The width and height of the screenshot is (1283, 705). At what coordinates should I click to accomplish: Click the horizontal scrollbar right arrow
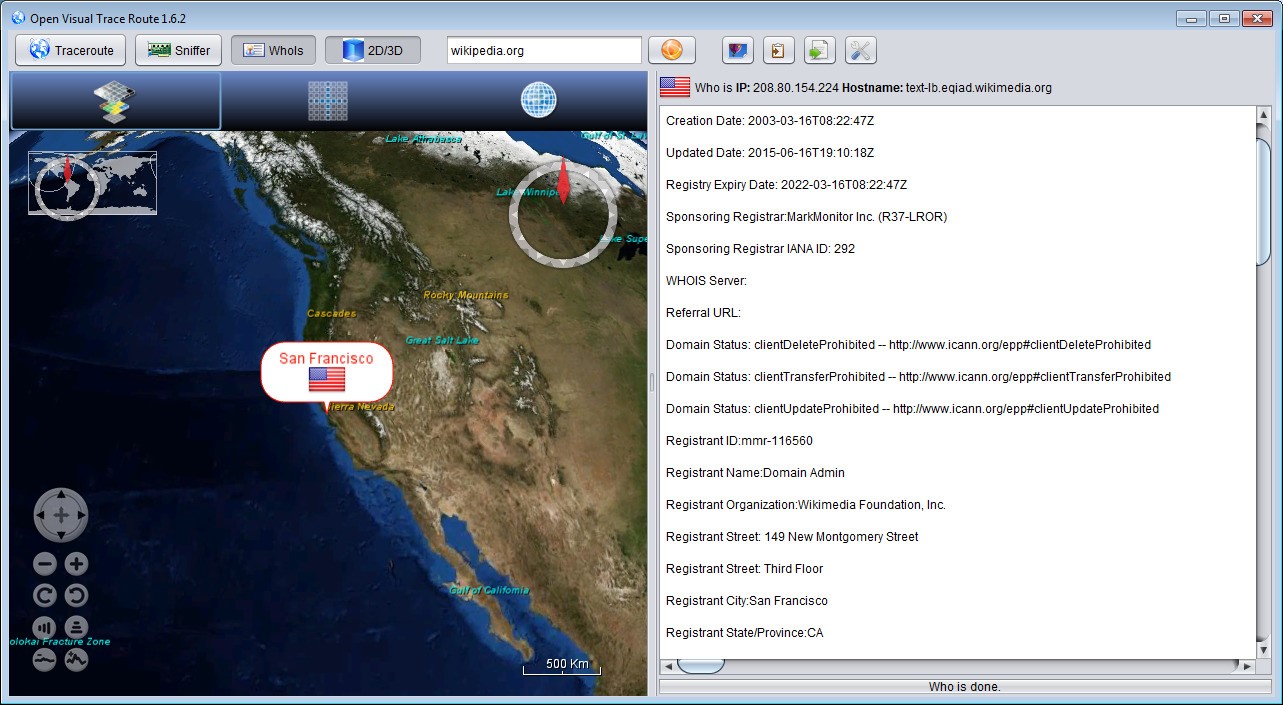(1247, 665)
